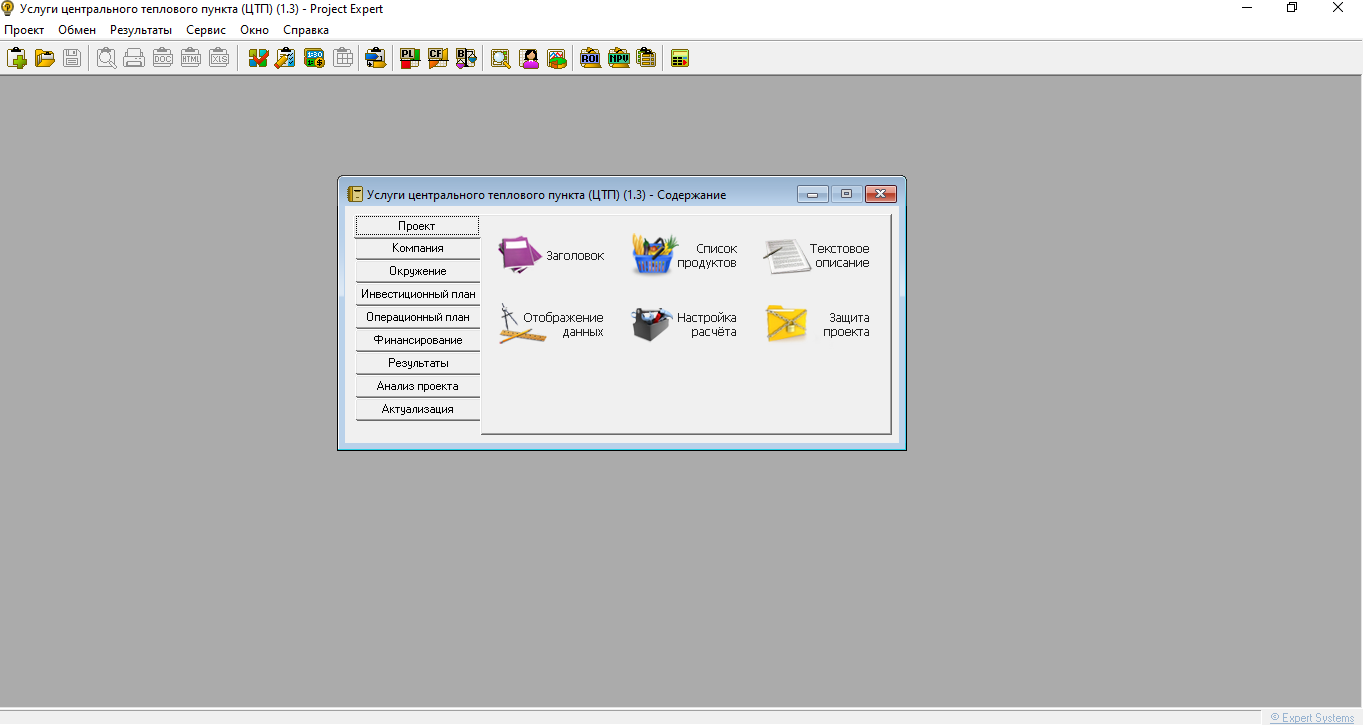
Task: Open the Окно menu
Action: [x=254, y=30]
